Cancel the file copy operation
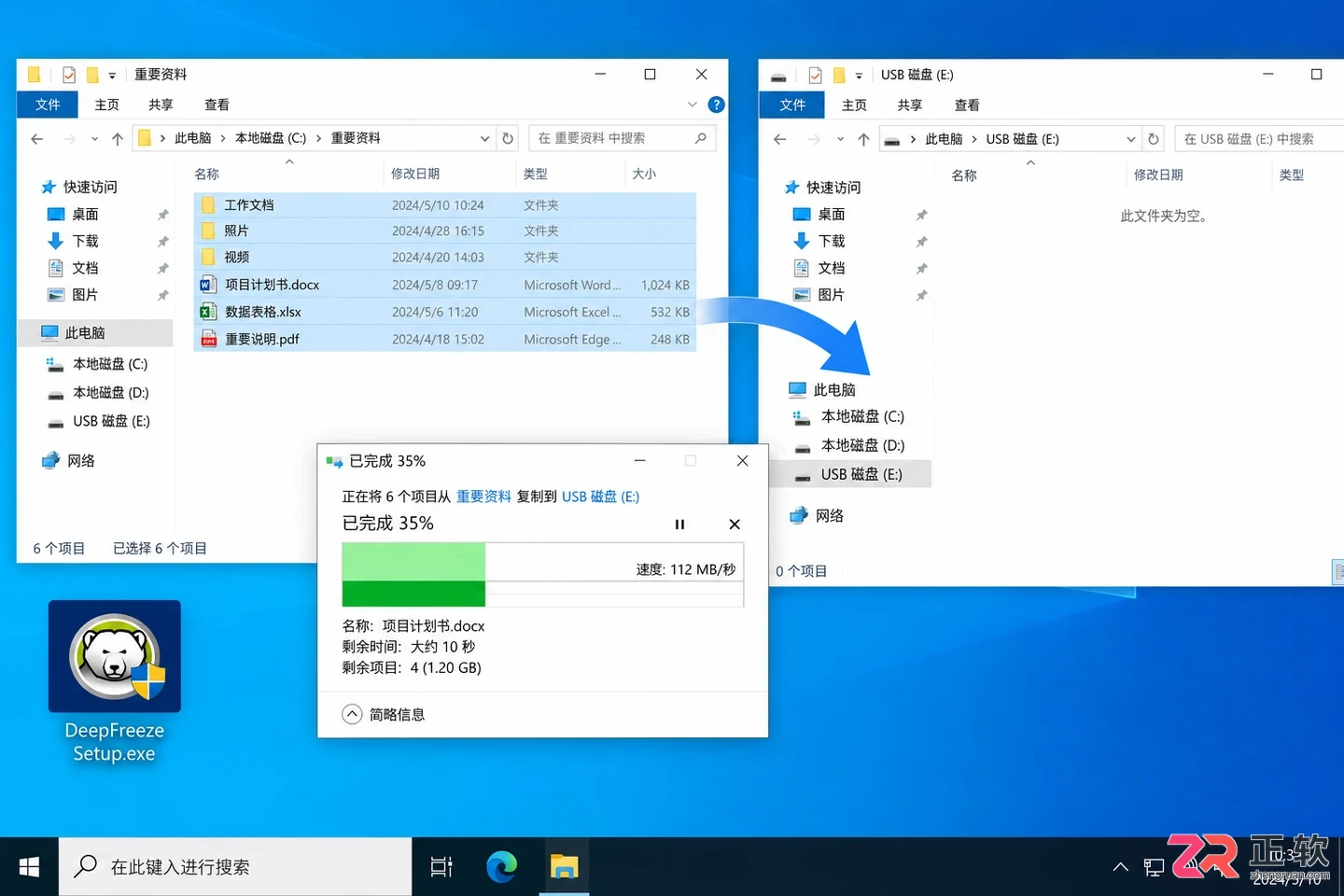 pos(735,525)
